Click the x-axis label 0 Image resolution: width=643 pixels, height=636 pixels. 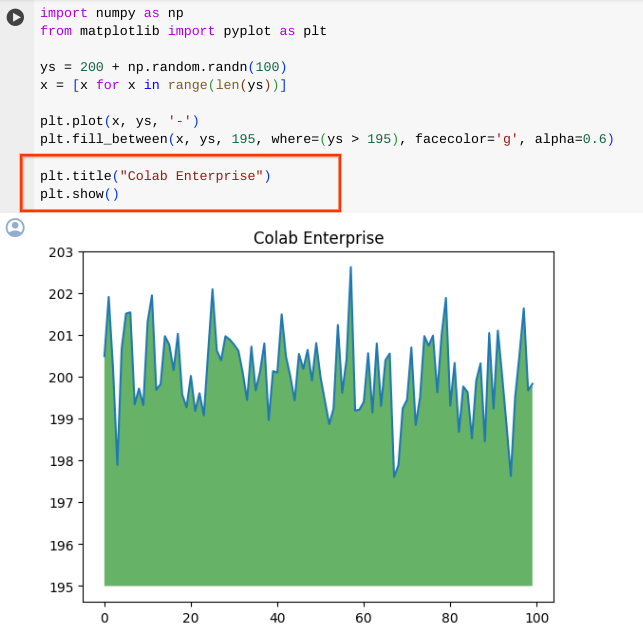click(105, 618)
